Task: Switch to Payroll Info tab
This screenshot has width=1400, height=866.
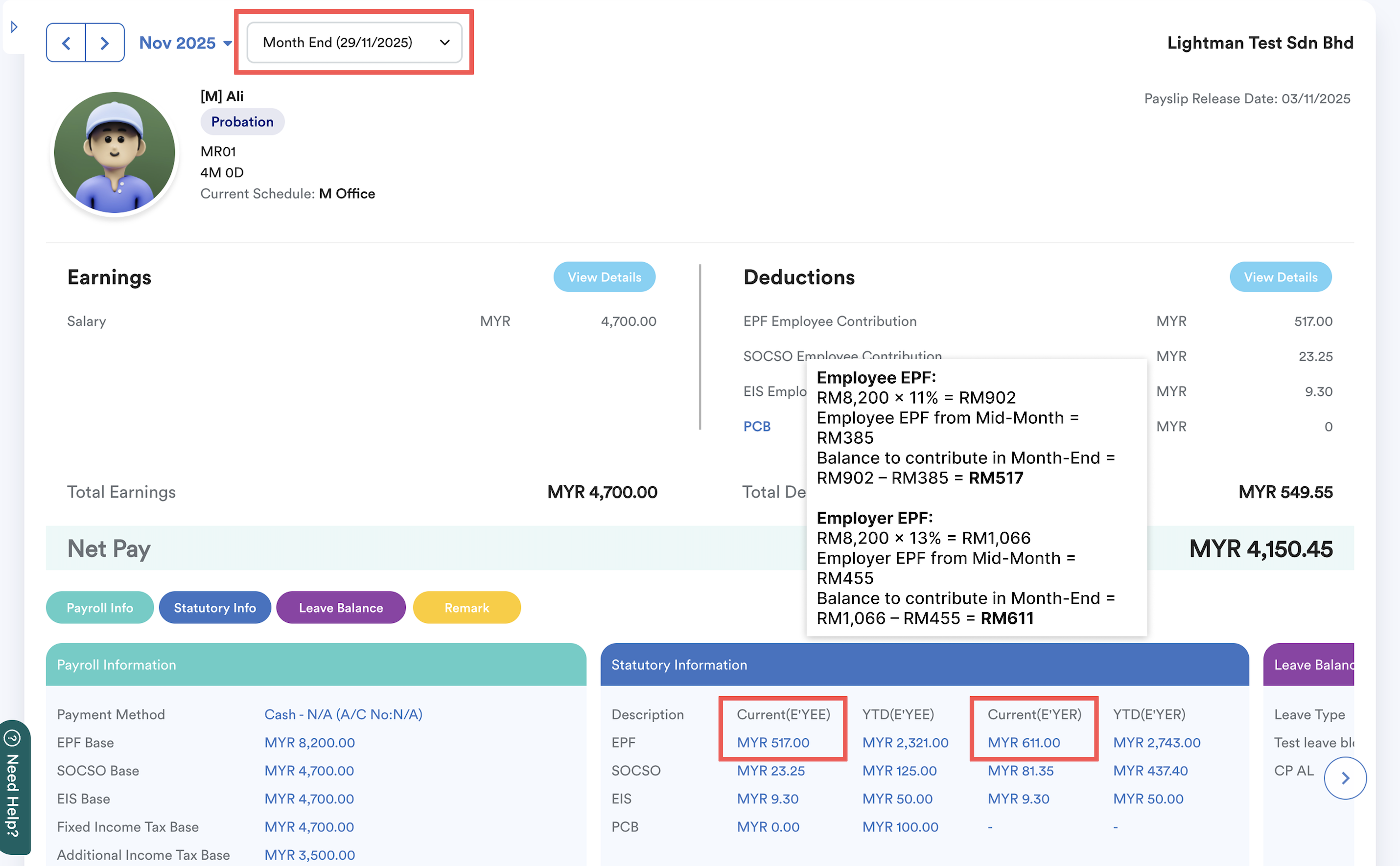Action: tap(100, 608)
